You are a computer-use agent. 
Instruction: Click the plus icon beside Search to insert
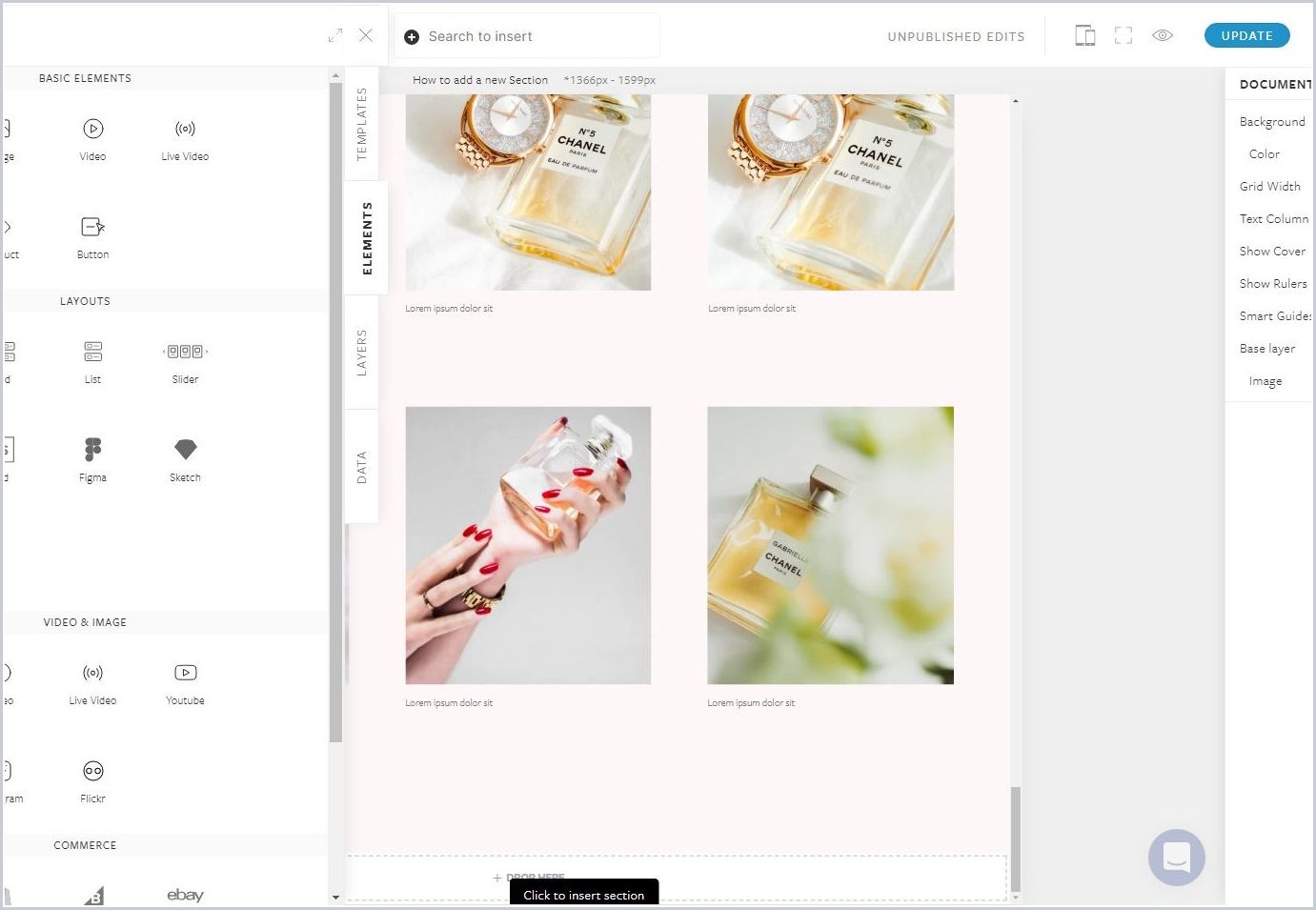(412, 36)
